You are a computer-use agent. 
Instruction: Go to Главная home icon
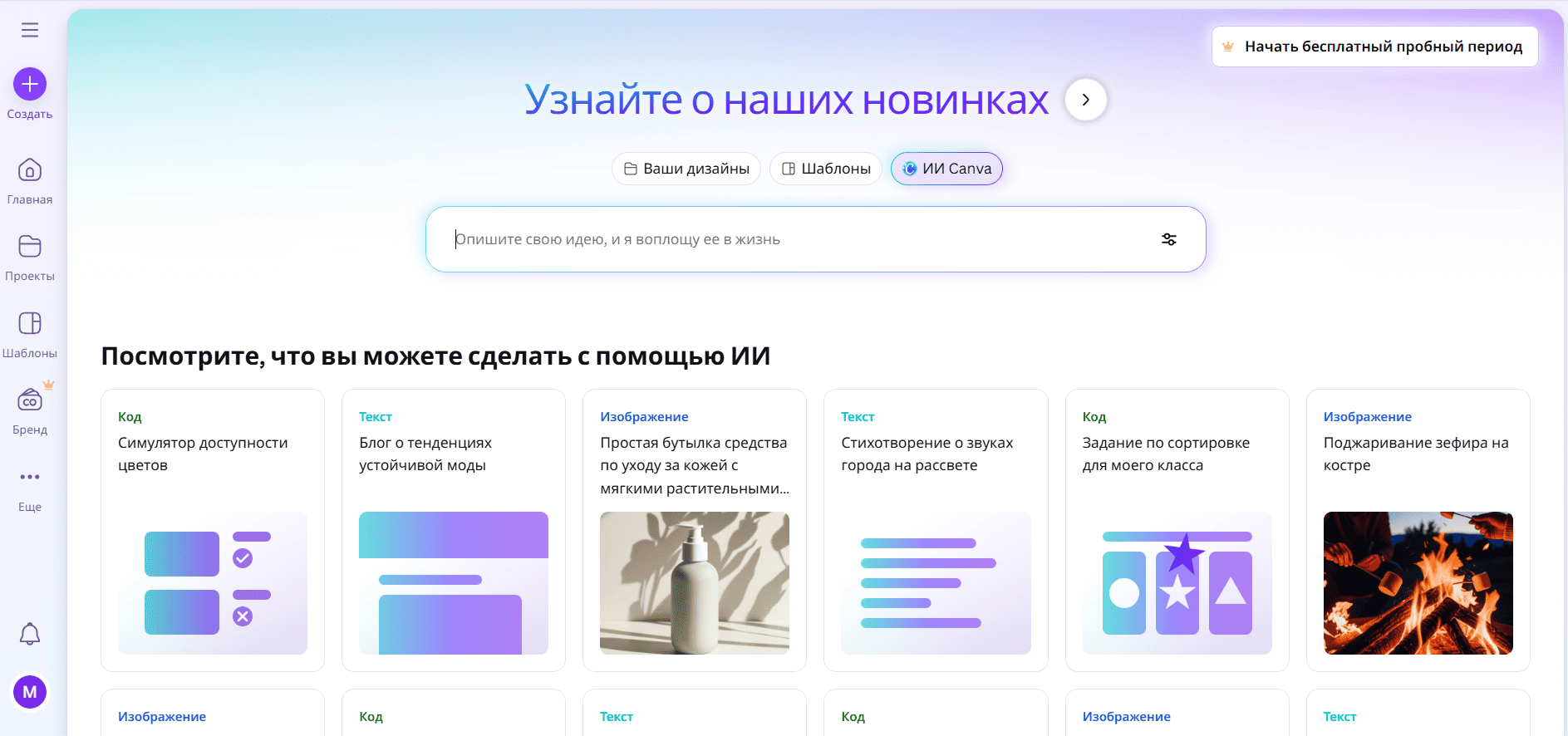coord(30,170)
